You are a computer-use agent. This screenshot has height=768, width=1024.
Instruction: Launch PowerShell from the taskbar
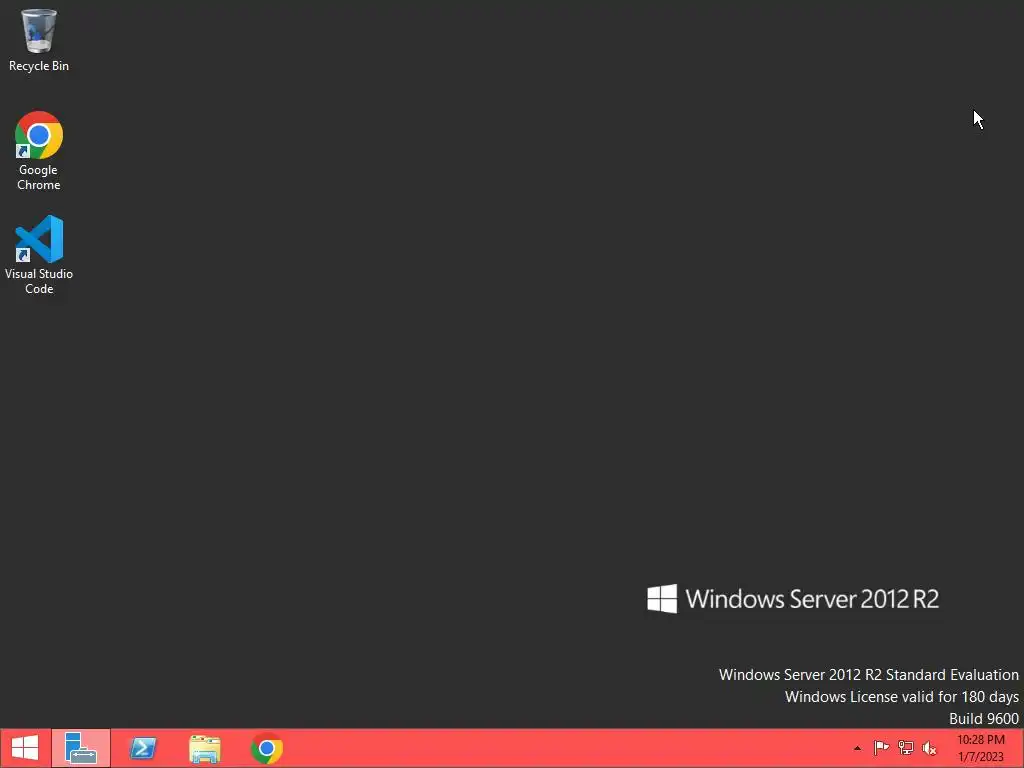click(142, 748)
